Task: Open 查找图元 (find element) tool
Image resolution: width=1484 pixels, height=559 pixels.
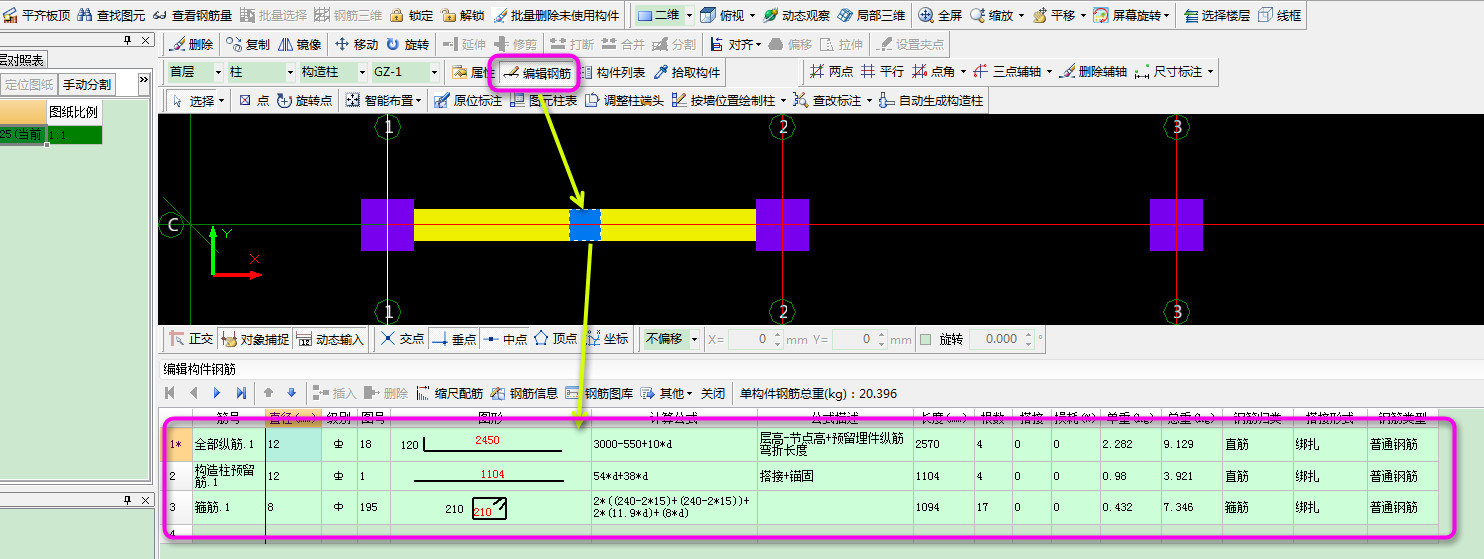Action: [x=110, y=15]
